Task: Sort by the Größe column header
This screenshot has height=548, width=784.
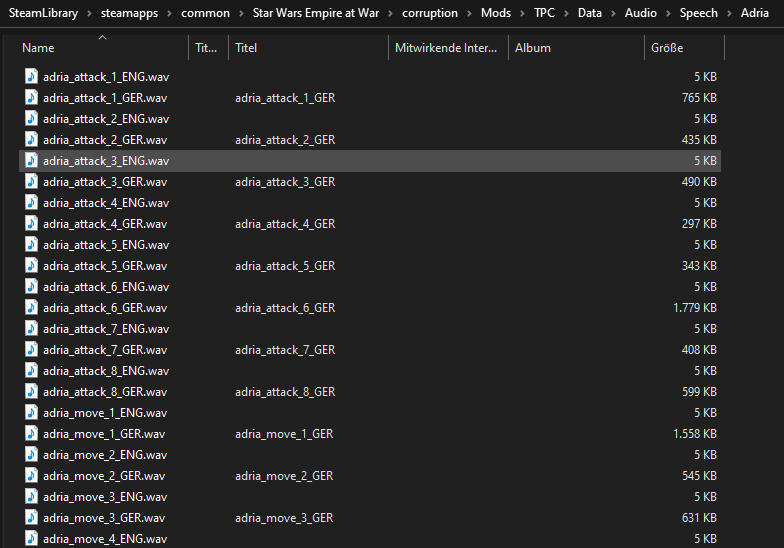Action: [x=667, y=48]
